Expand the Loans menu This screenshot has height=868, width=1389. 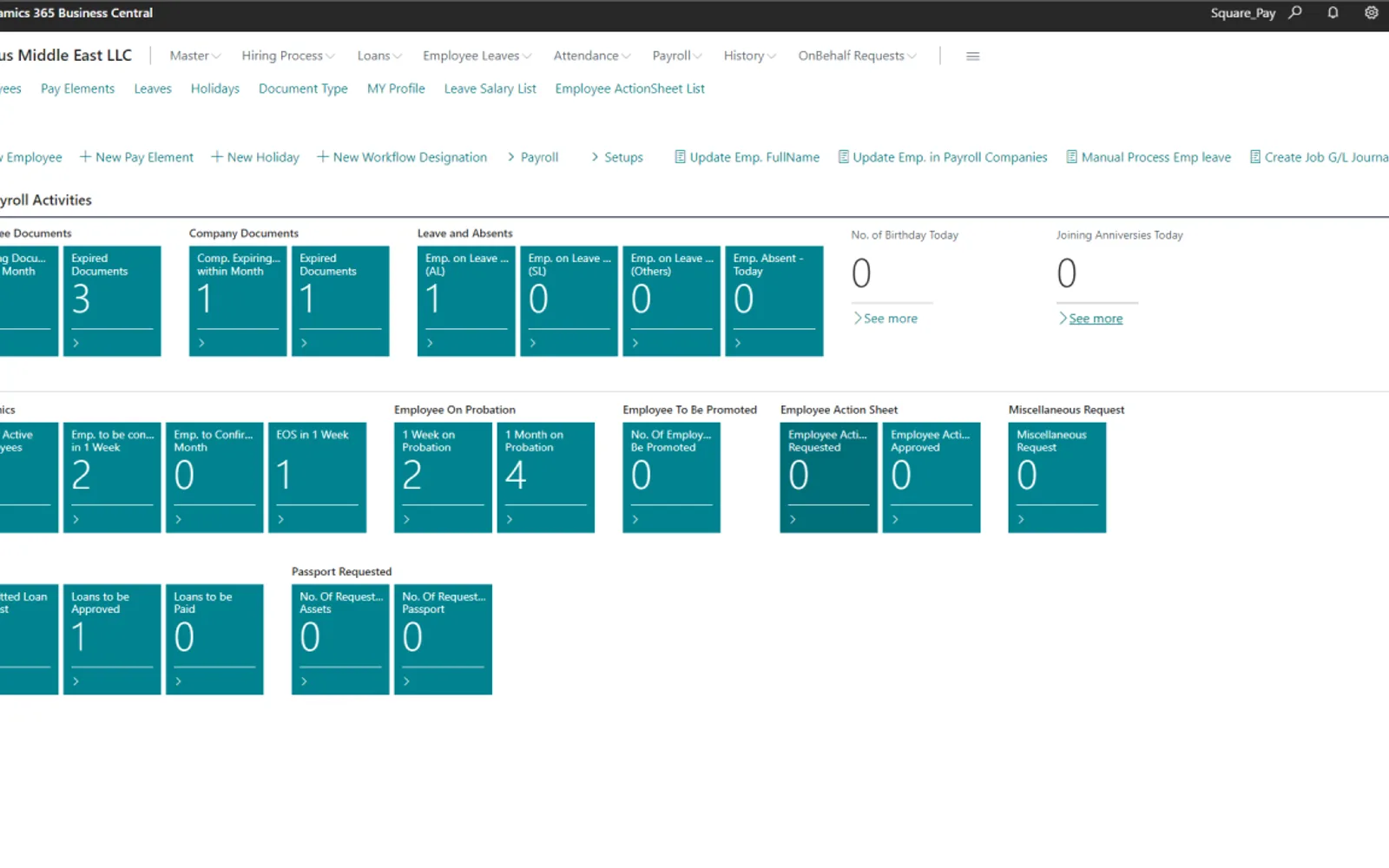379,56
